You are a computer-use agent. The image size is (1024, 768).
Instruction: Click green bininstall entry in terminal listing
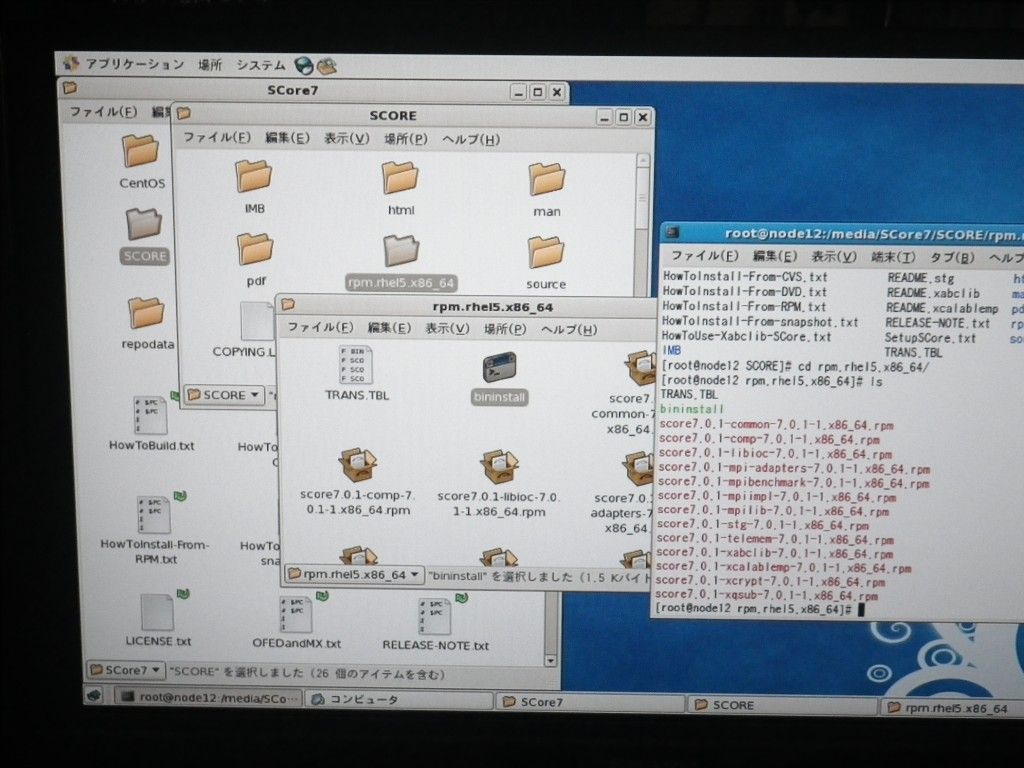tap(692, 409)
